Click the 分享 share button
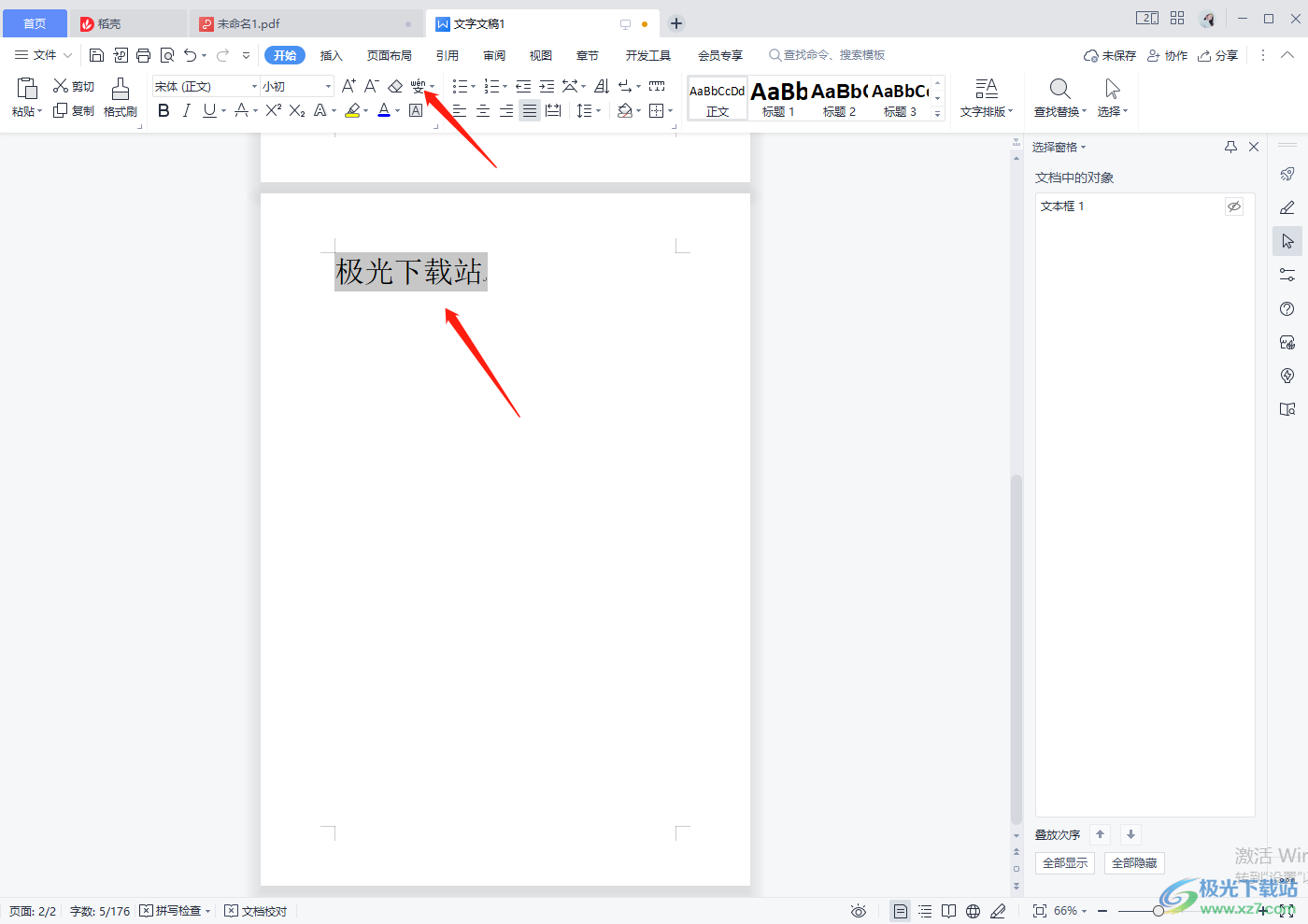 point(1218,55)
